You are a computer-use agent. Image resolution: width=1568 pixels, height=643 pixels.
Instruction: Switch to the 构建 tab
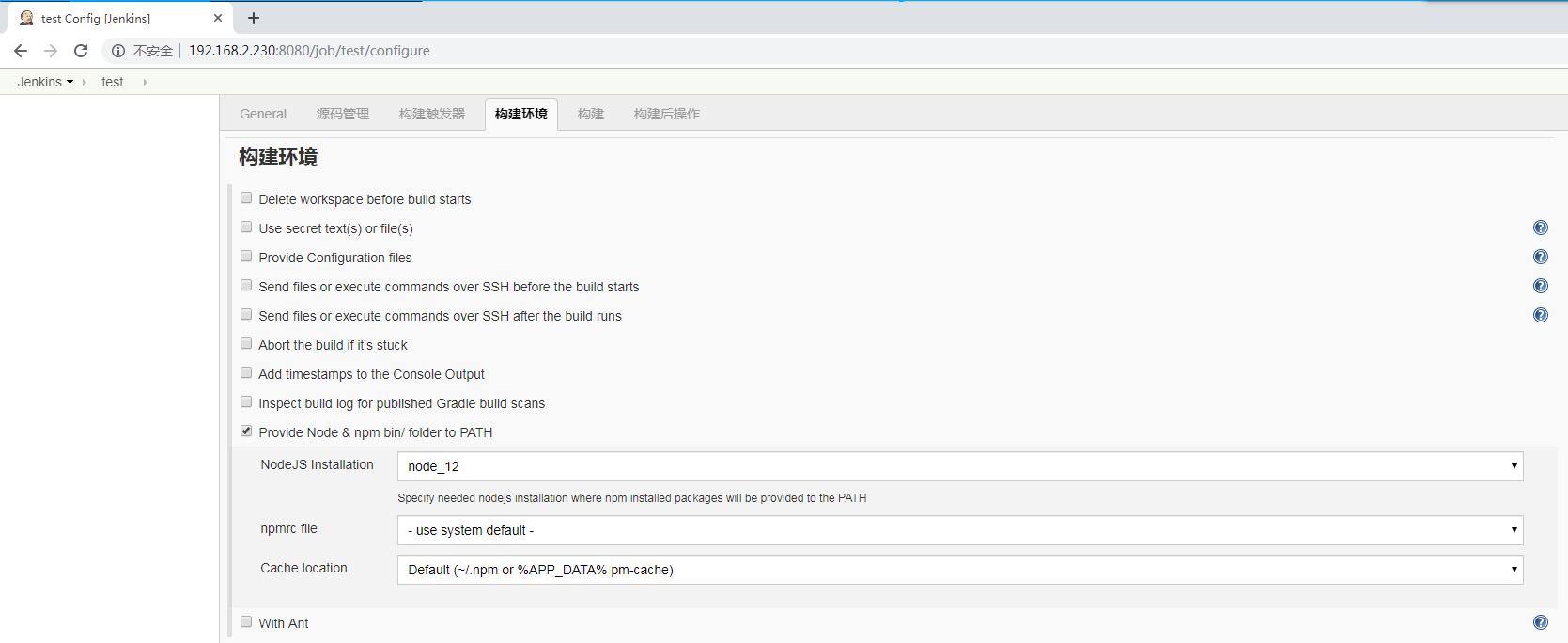click(x=591, y=114)
